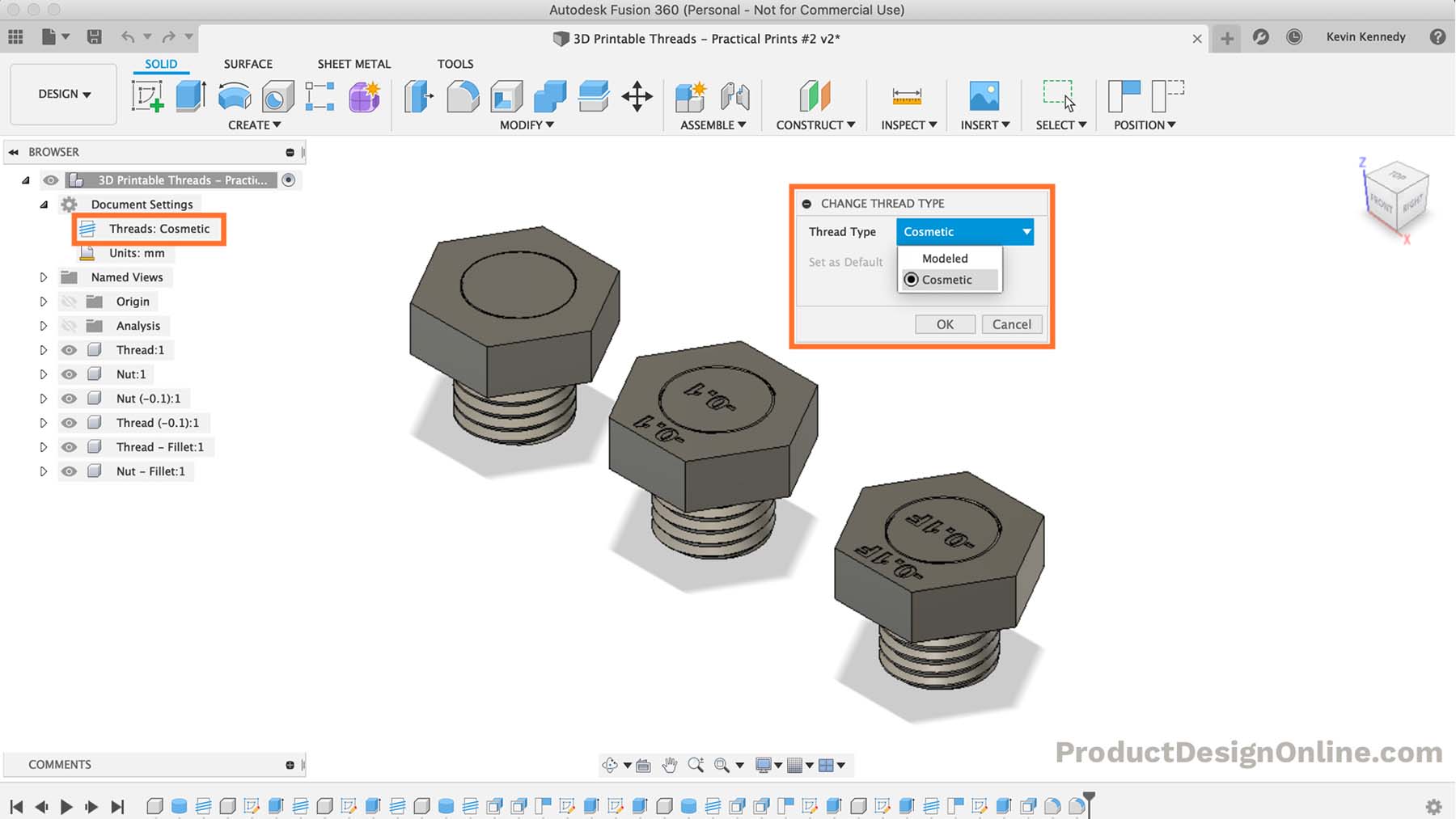Expand the Named Views folder
The width and height of the screenshot is (1456, 819).
(x=44, y=277)
